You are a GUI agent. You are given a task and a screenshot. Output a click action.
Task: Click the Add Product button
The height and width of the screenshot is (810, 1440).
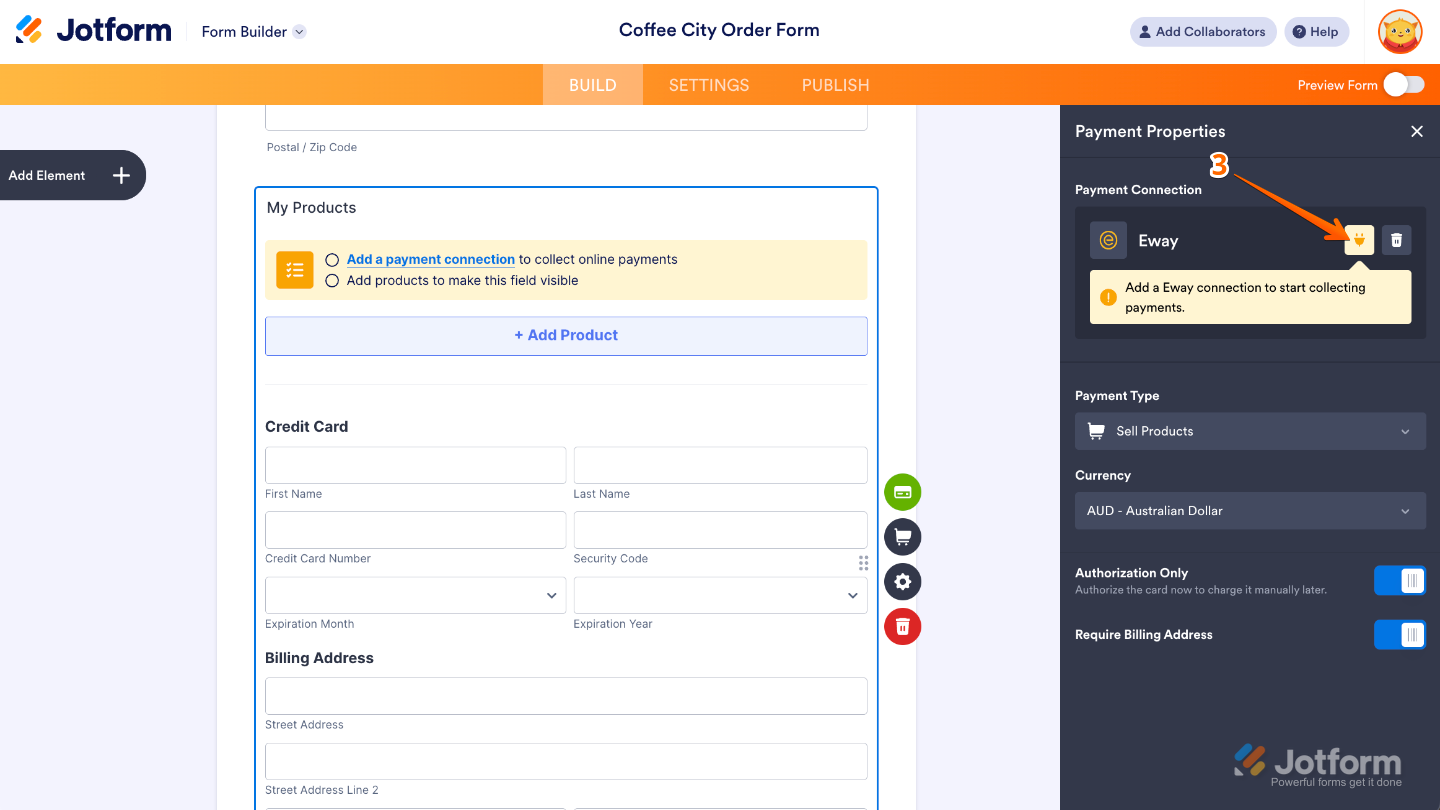[x=566, y=336]
